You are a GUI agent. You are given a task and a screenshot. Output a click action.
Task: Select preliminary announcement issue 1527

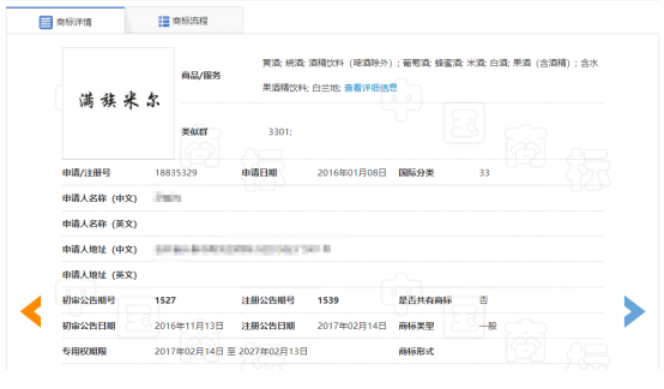(x=165, y=300)
